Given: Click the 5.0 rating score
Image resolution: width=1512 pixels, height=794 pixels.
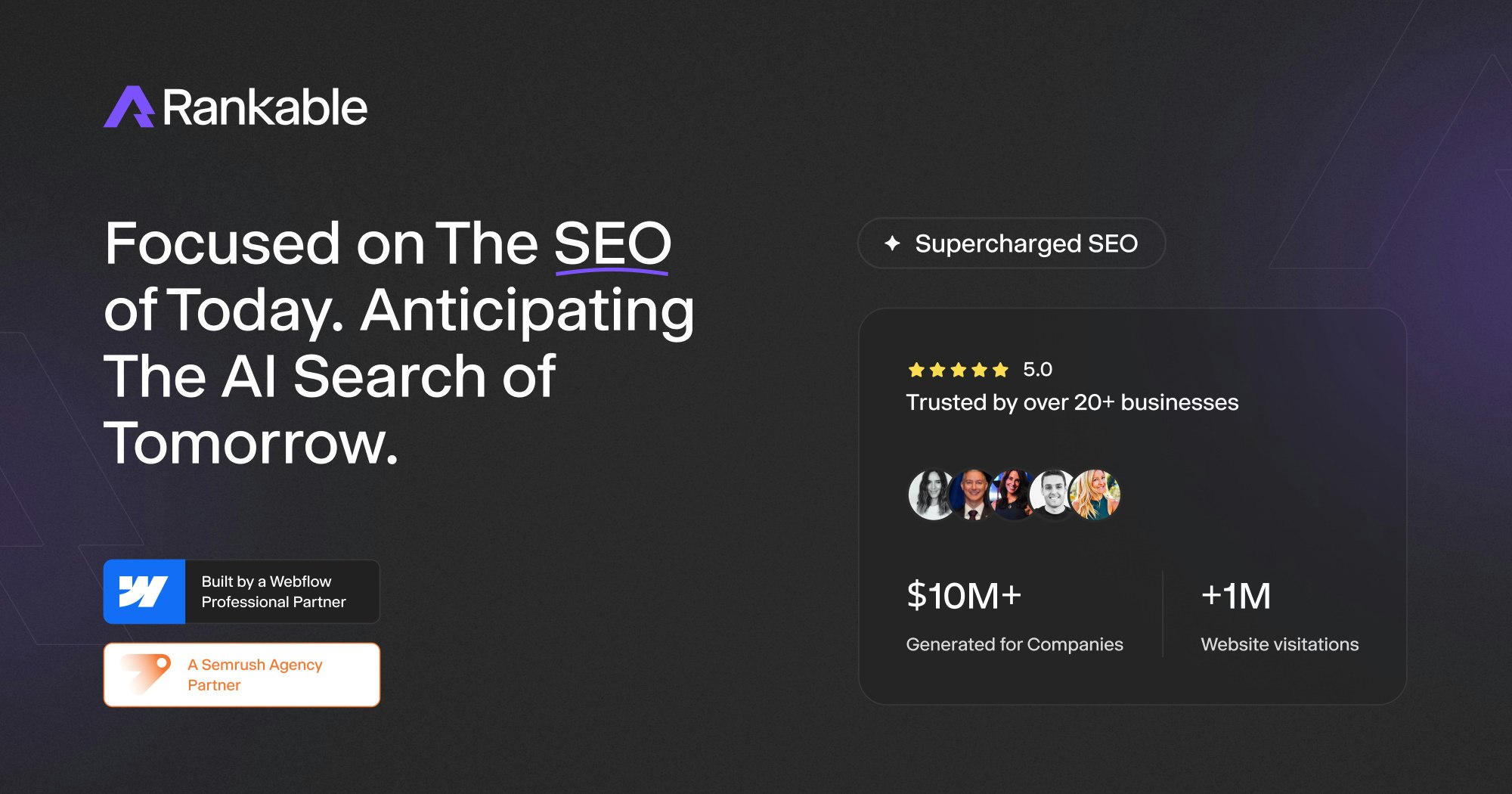Looking at the screenshot, I should point(1037,369).
